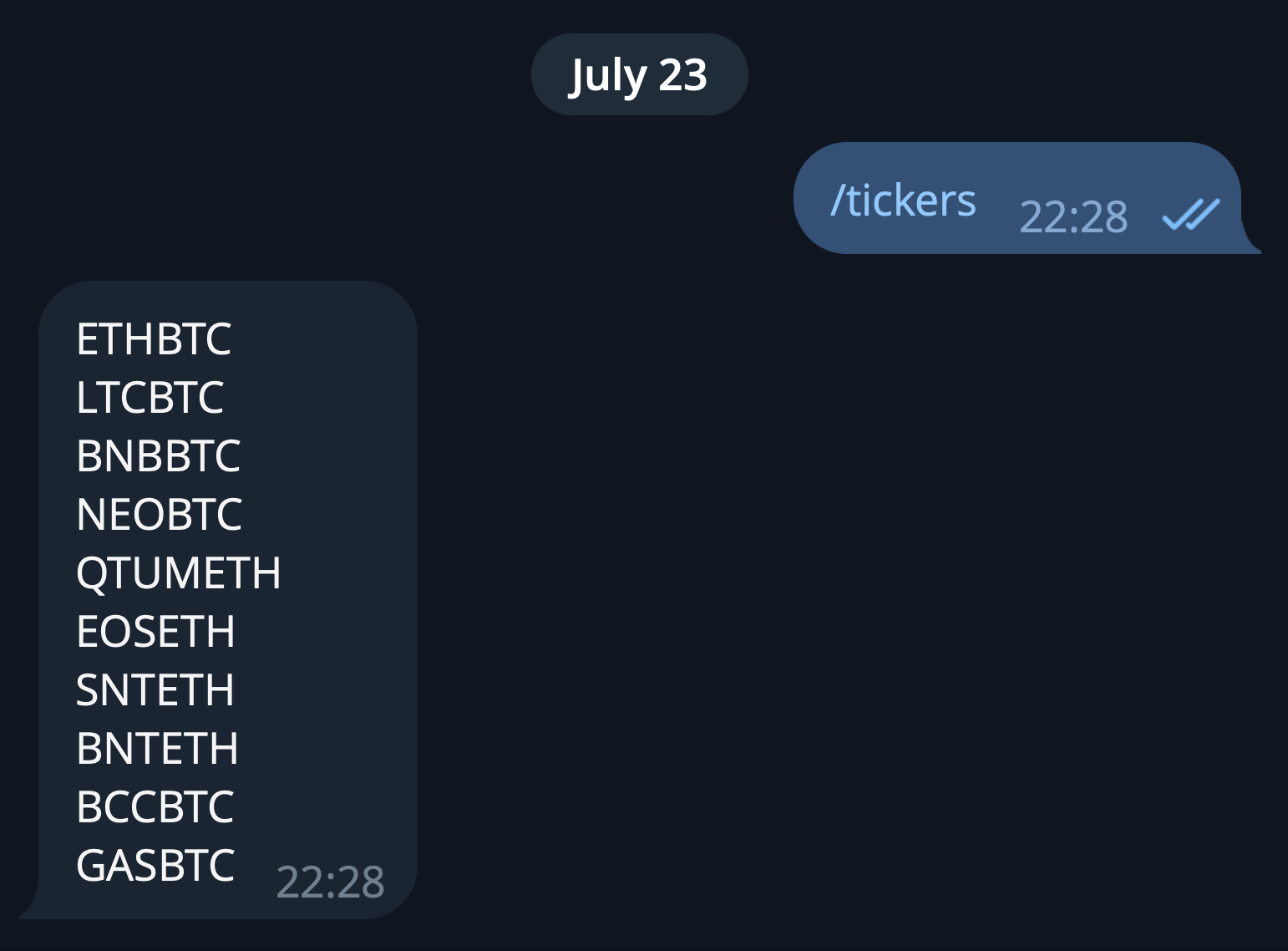The width and height of the screenshot is (1288, 951).
Task: Select the GASBTC ticker line
Action: 155,866
